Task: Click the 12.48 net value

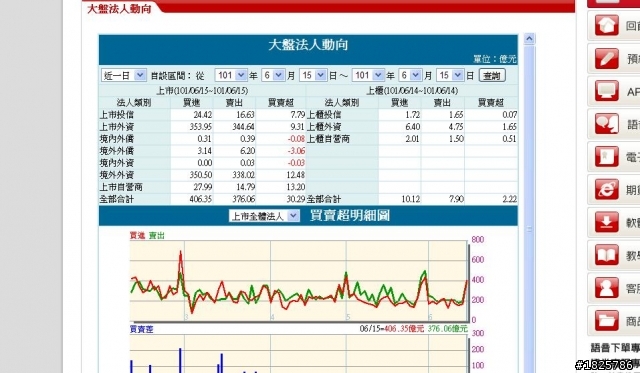Action: click(x=296, y=175)
